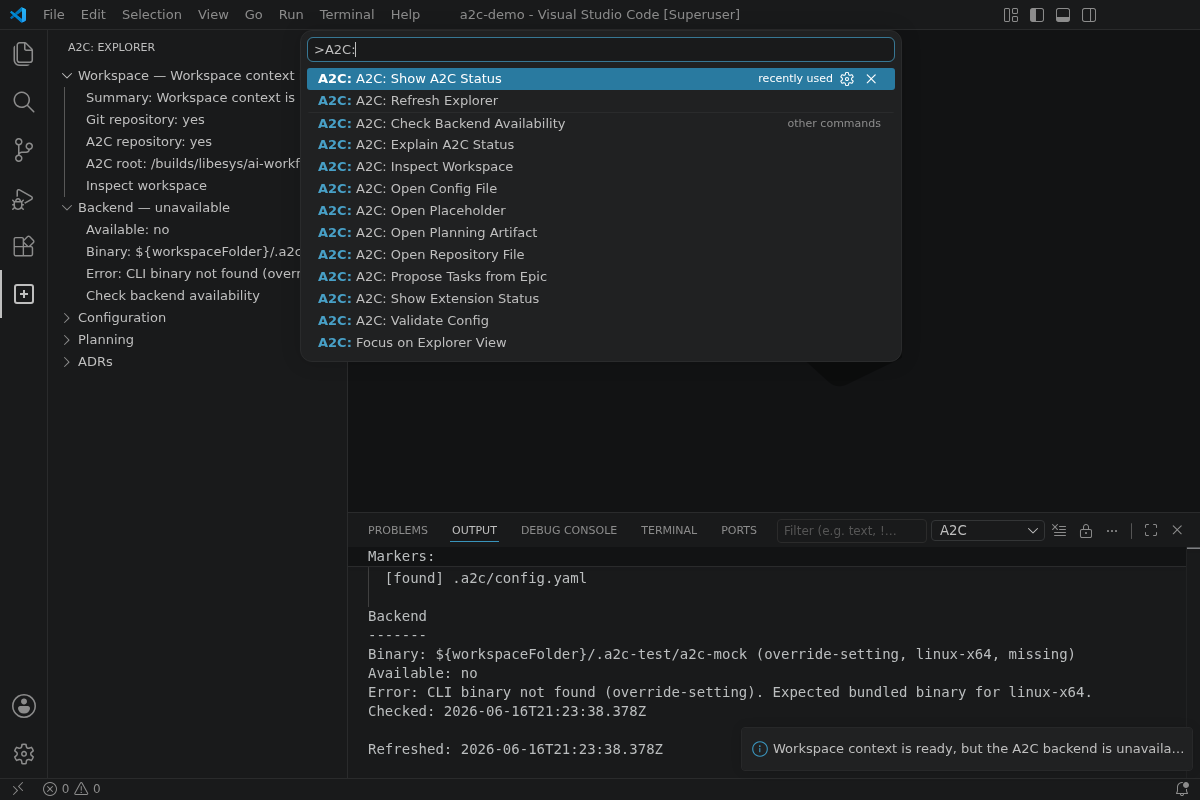
Task: Open the Source Control view icon
Action: point(23,150)
